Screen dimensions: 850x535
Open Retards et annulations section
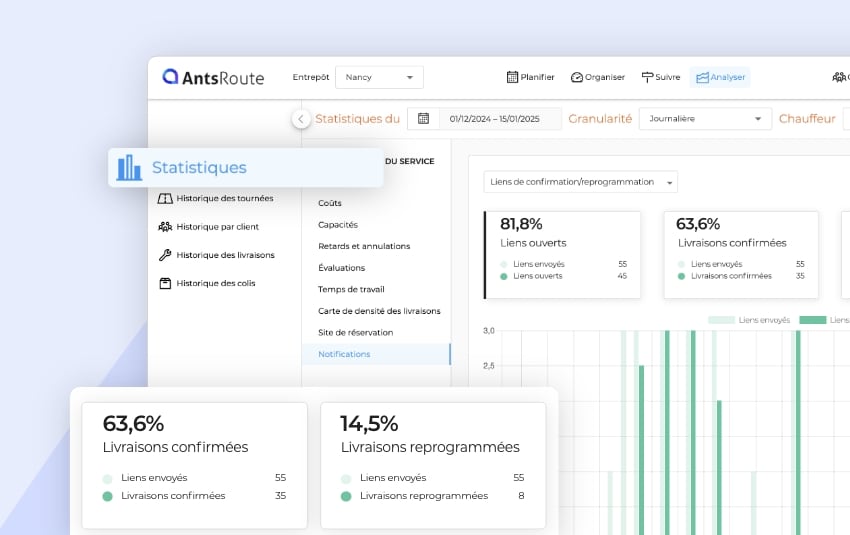coord(364,246)
